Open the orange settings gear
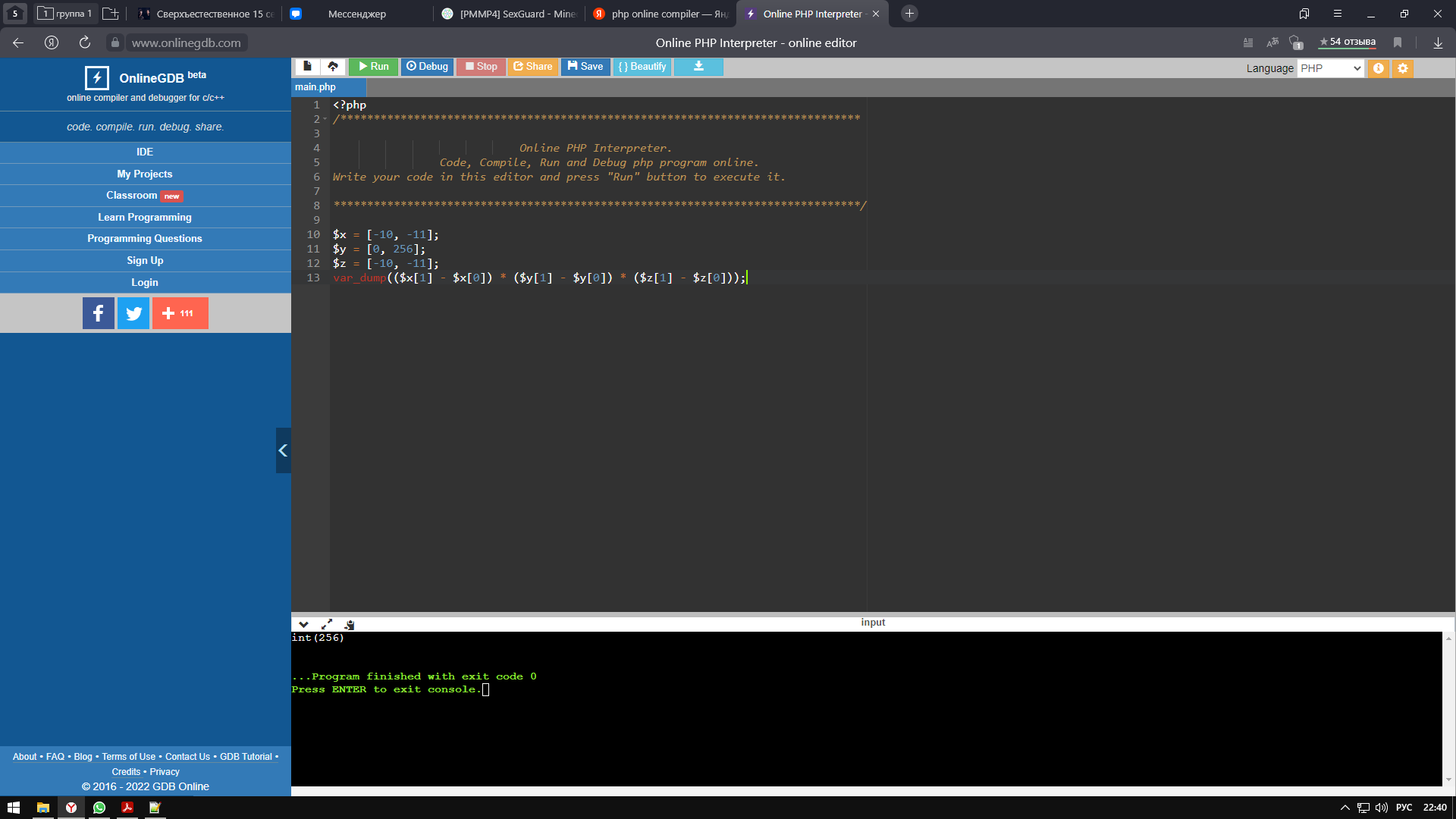The image size is (1456, 819). point(1403,68)
